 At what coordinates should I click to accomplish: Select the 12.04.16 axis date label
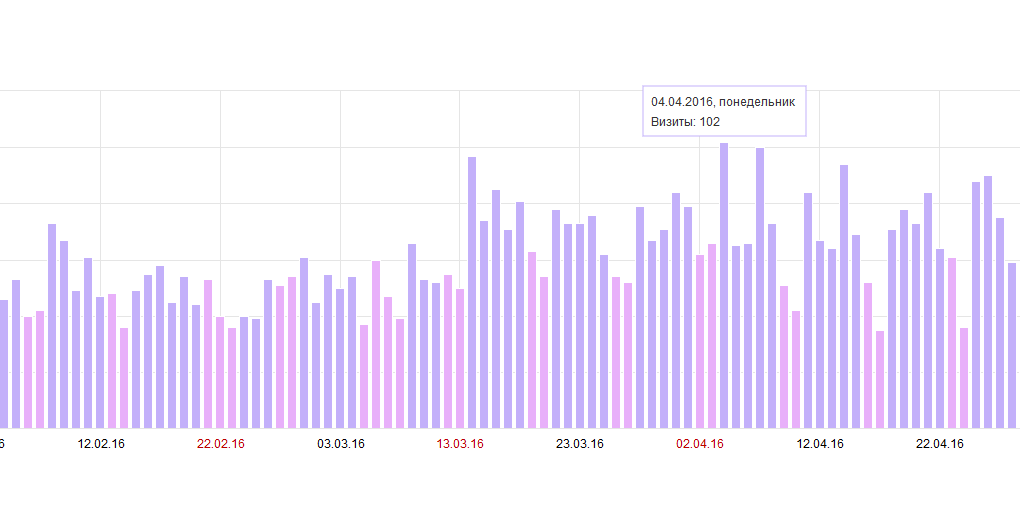(820, 444)
